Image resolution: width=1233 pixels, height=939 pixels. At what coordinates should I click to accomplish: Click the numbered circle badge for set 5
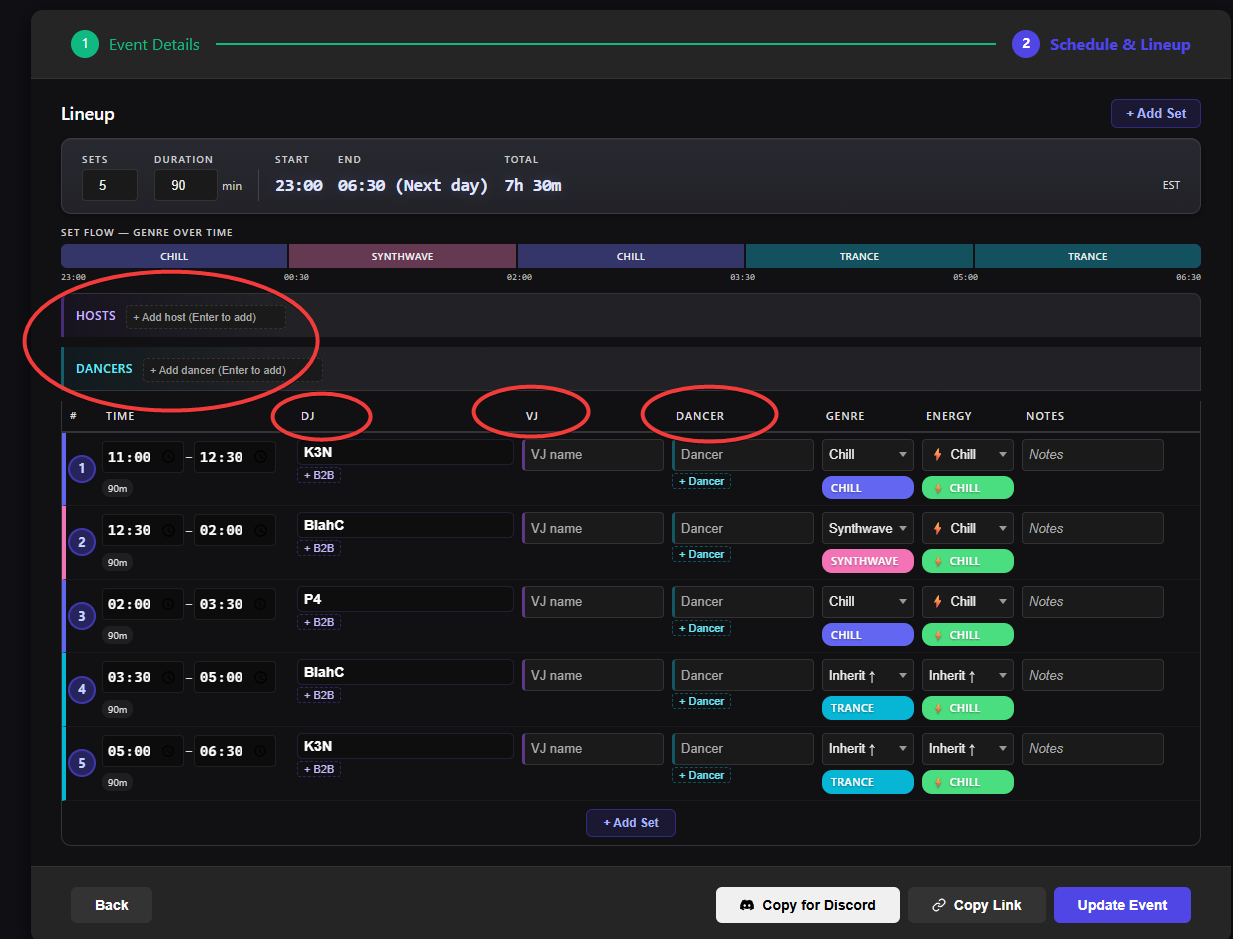(82, 763)
